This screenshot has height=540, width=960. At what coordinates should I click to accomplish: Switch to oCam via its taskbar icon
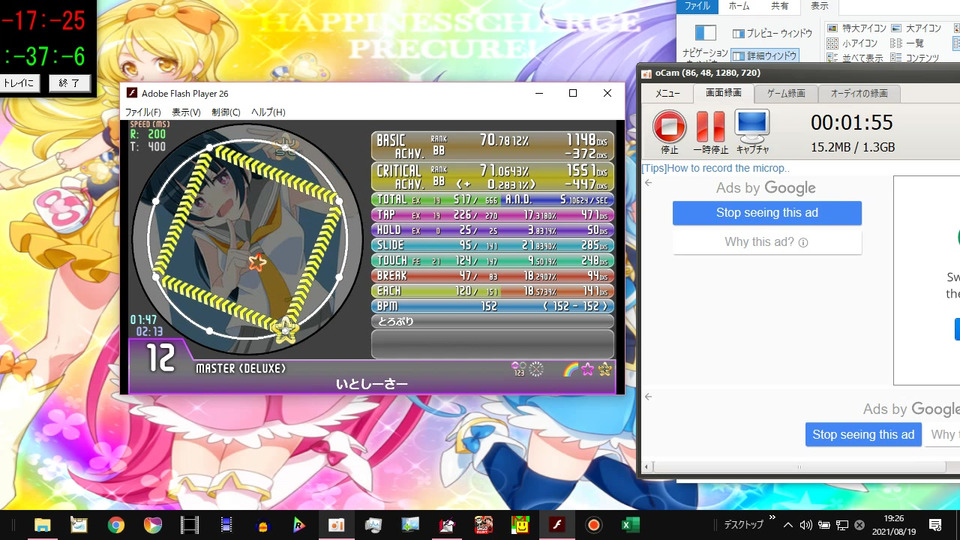coord(336,525)
